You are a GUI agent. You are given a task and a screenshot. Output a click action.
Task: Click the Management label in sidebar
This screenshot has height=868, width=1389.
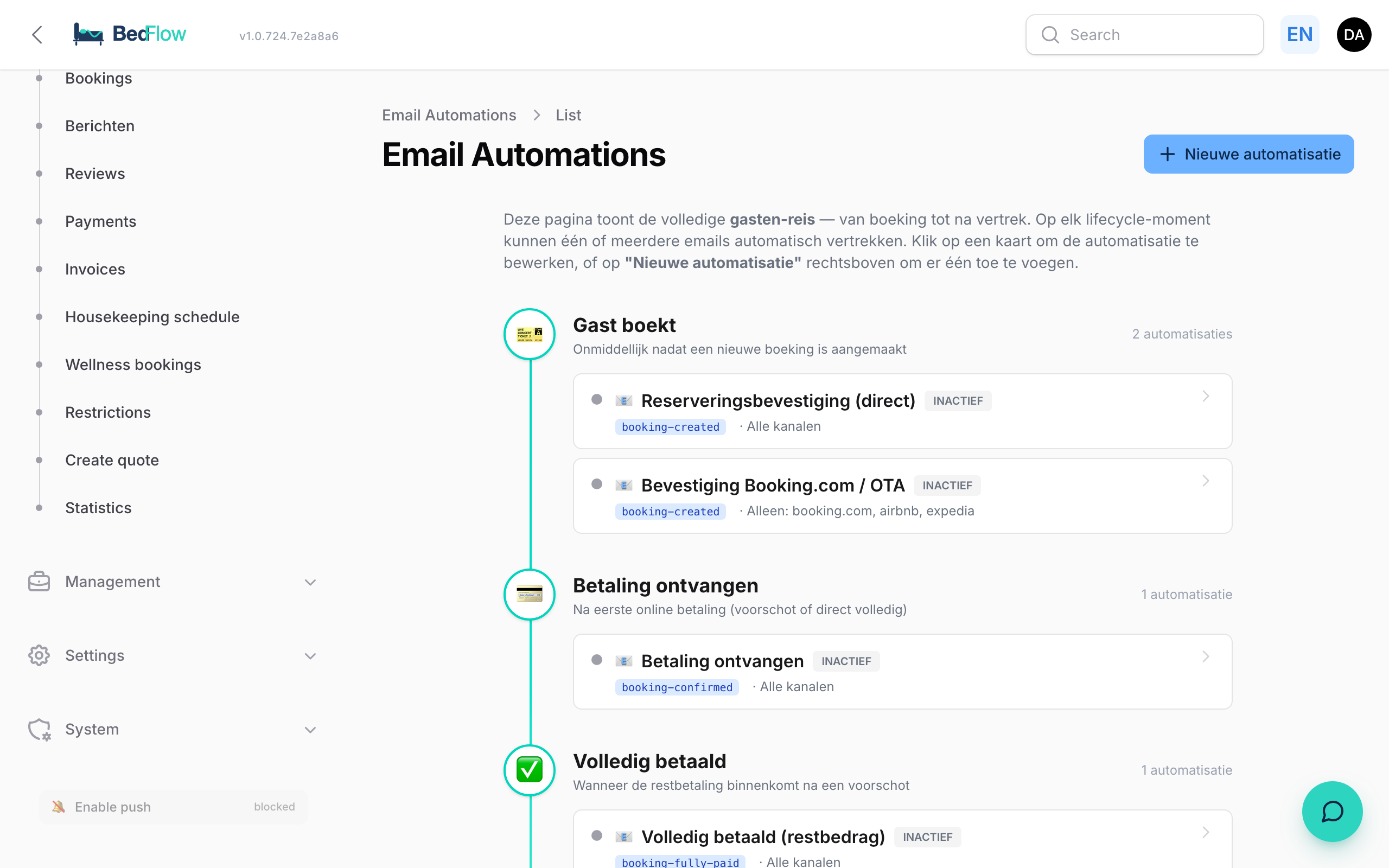pyautogui.click(x=112, y=582)
